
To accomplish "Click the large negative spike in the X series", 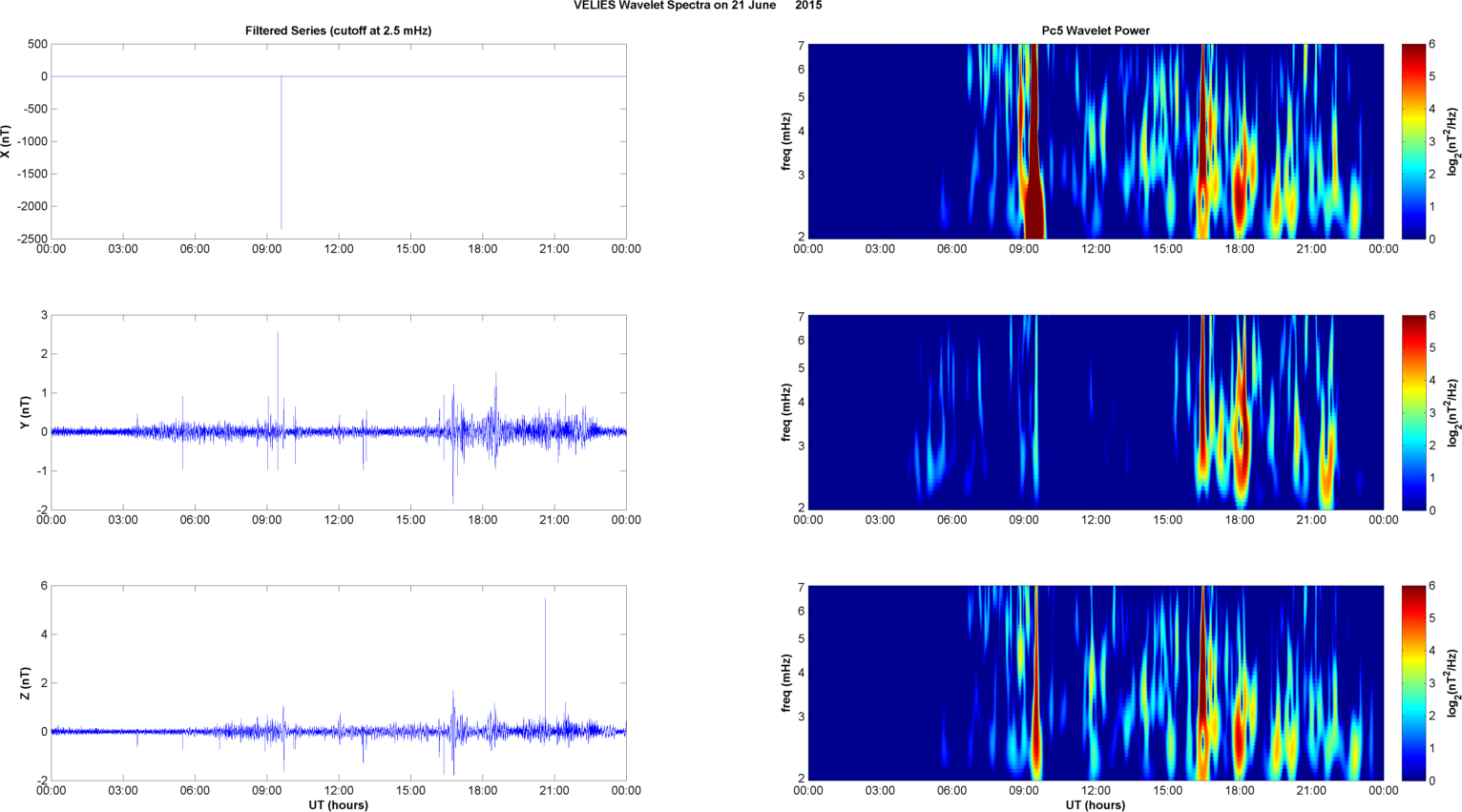I will click(x=281, y=153).
